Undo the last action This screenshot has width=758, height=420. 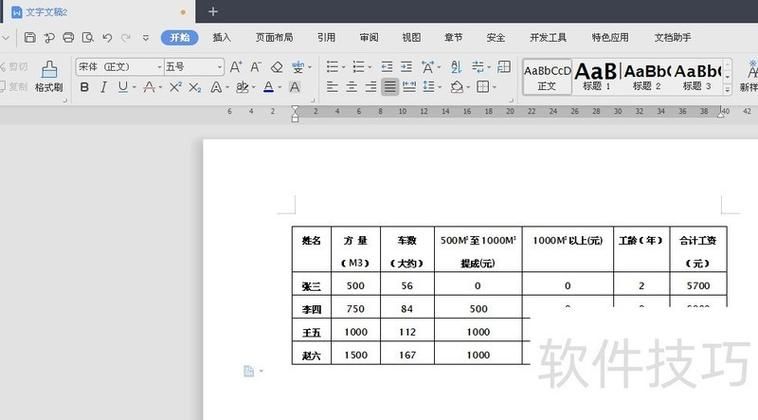point(107,38)
